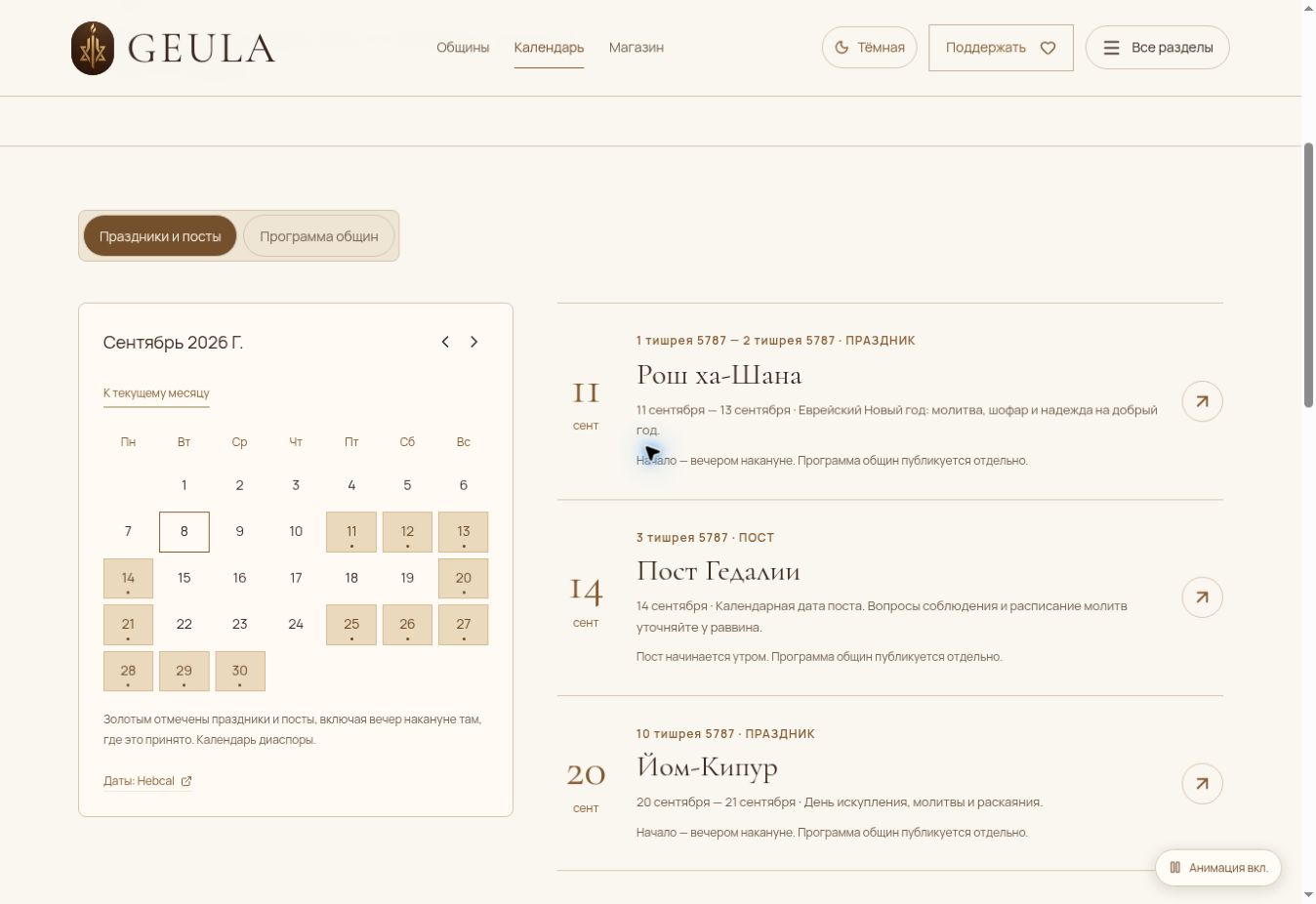
Task: Toggle Тёмная dark theme
Action: click(x=869, y=48)
